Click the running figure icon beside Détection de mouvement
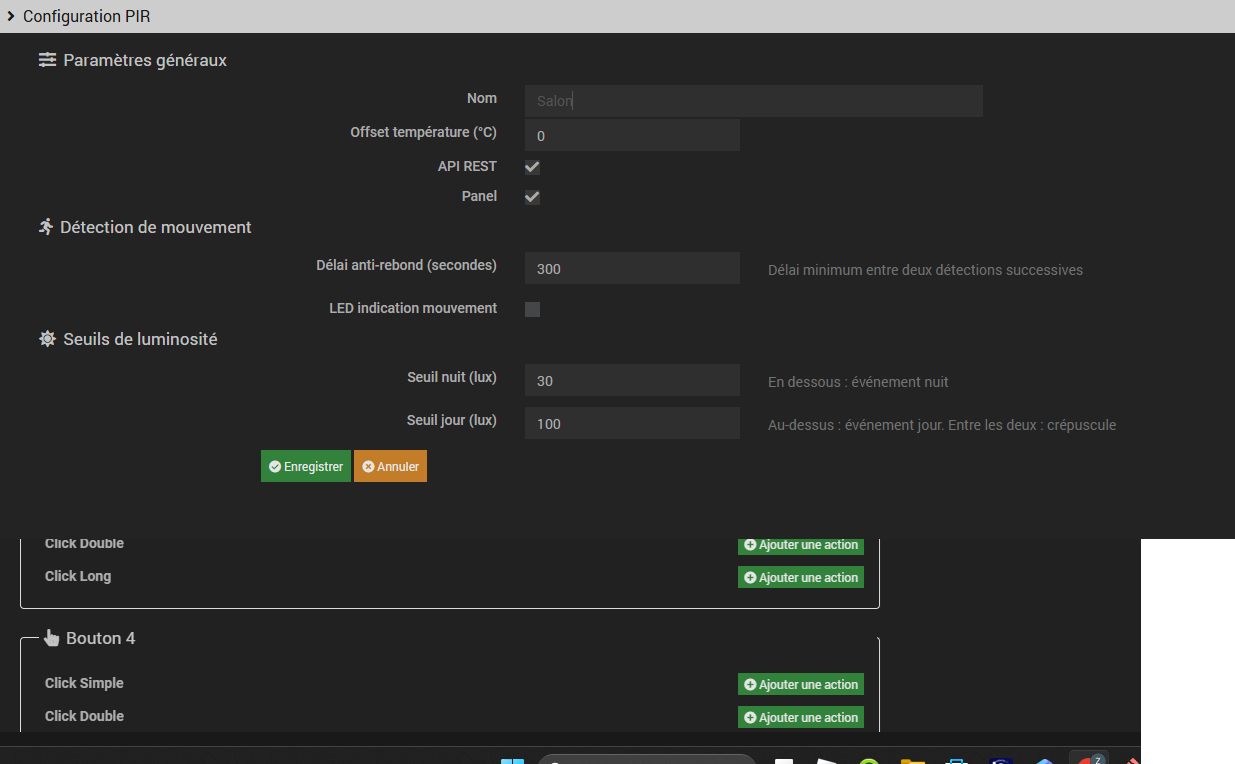 click(x=46, y=227)
